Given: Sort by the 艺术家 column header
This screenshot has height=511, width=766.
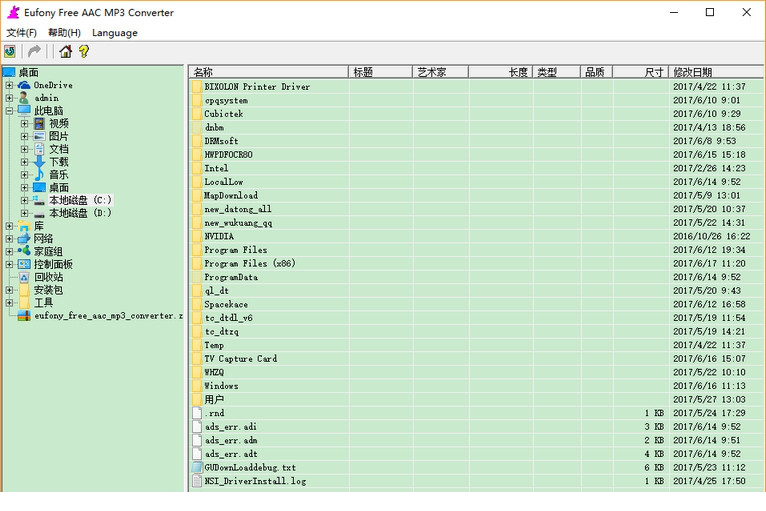Looking at the screenshot, I should pos(441,72).
